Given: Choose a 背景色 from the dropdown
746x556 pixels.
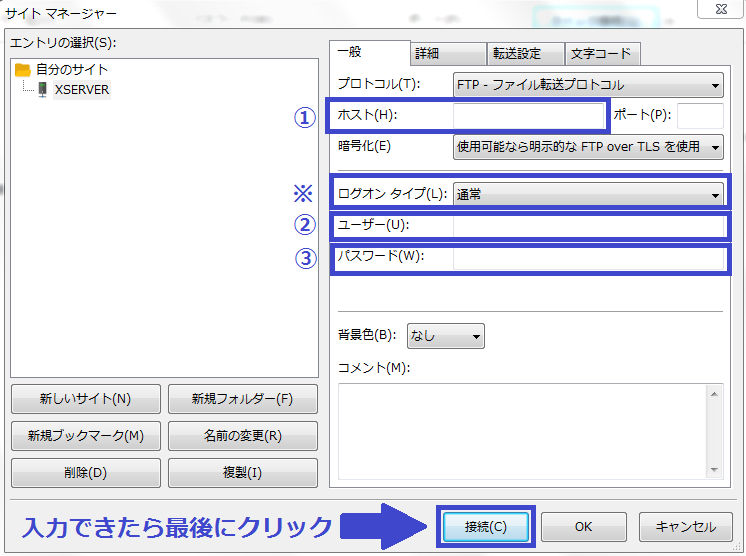Looking at the screenshot, I should click(445, 336).
